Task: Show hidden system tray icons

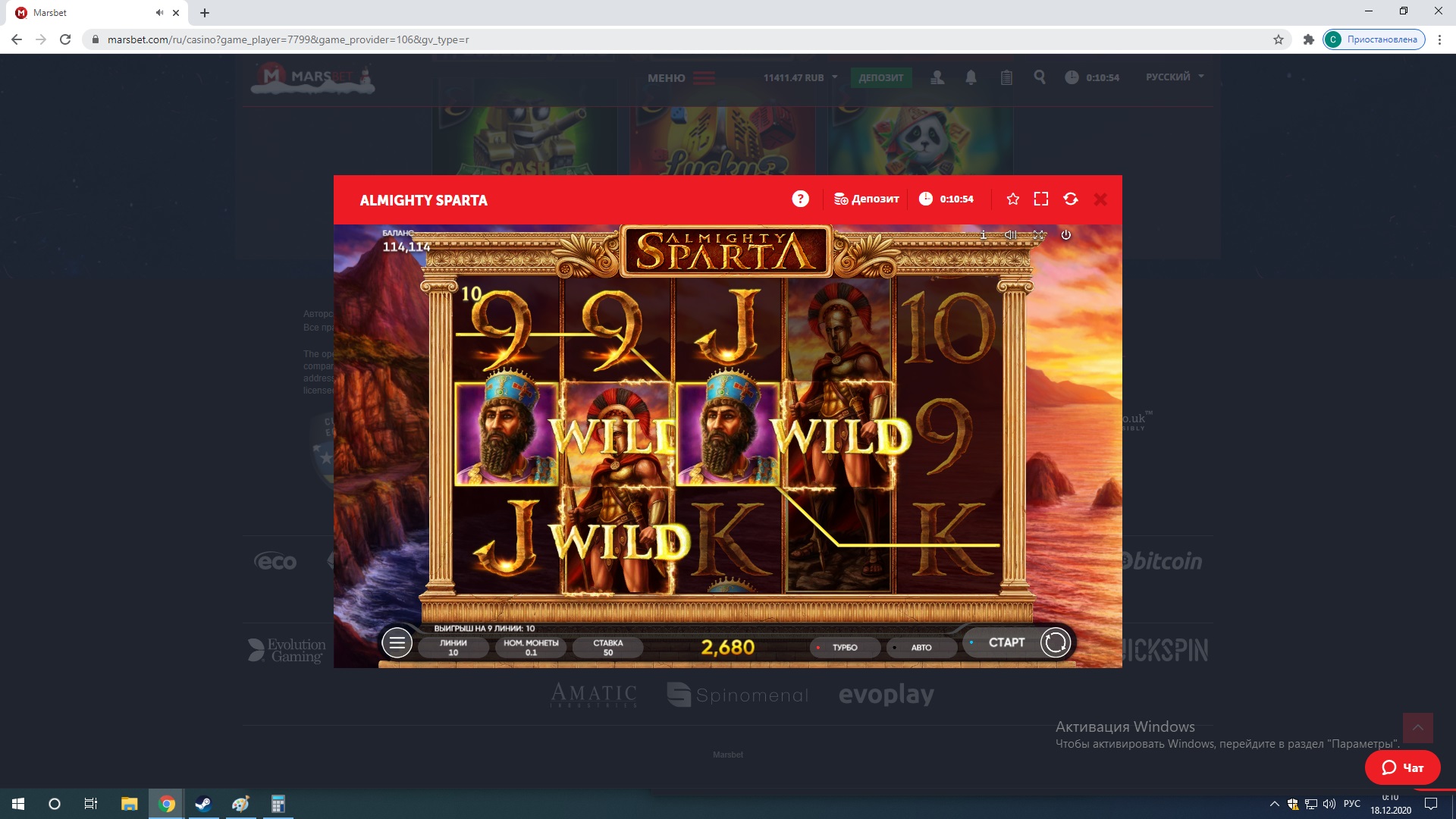Action: 1274,804
